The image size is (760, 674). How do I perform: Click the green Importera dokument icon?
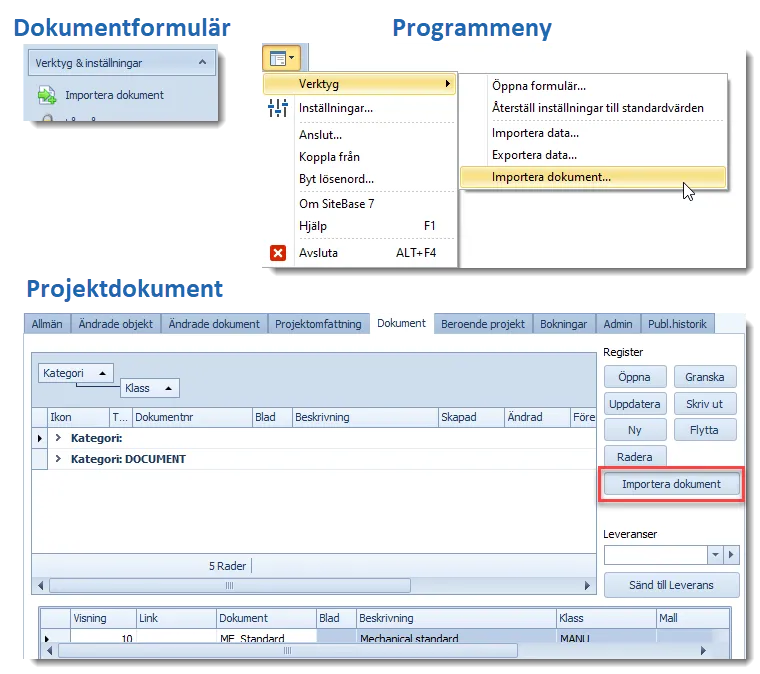pyautogui.click(x=47, y=95)
